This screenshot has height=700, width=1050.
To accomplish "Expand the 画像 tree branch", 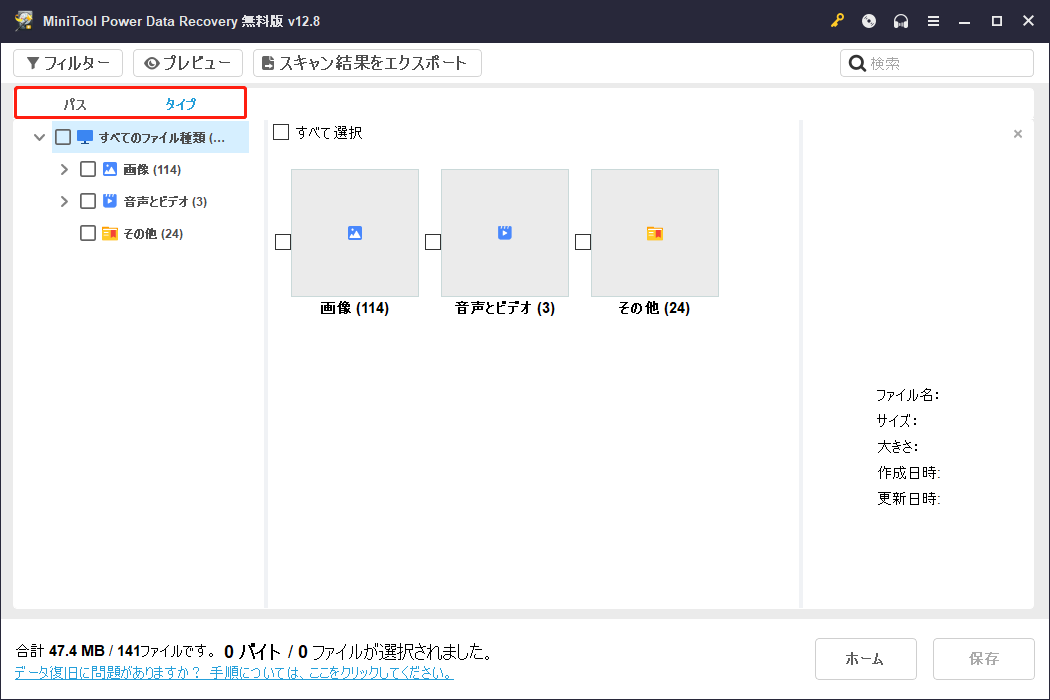I will pyautogui.click(x=64, y=168).
